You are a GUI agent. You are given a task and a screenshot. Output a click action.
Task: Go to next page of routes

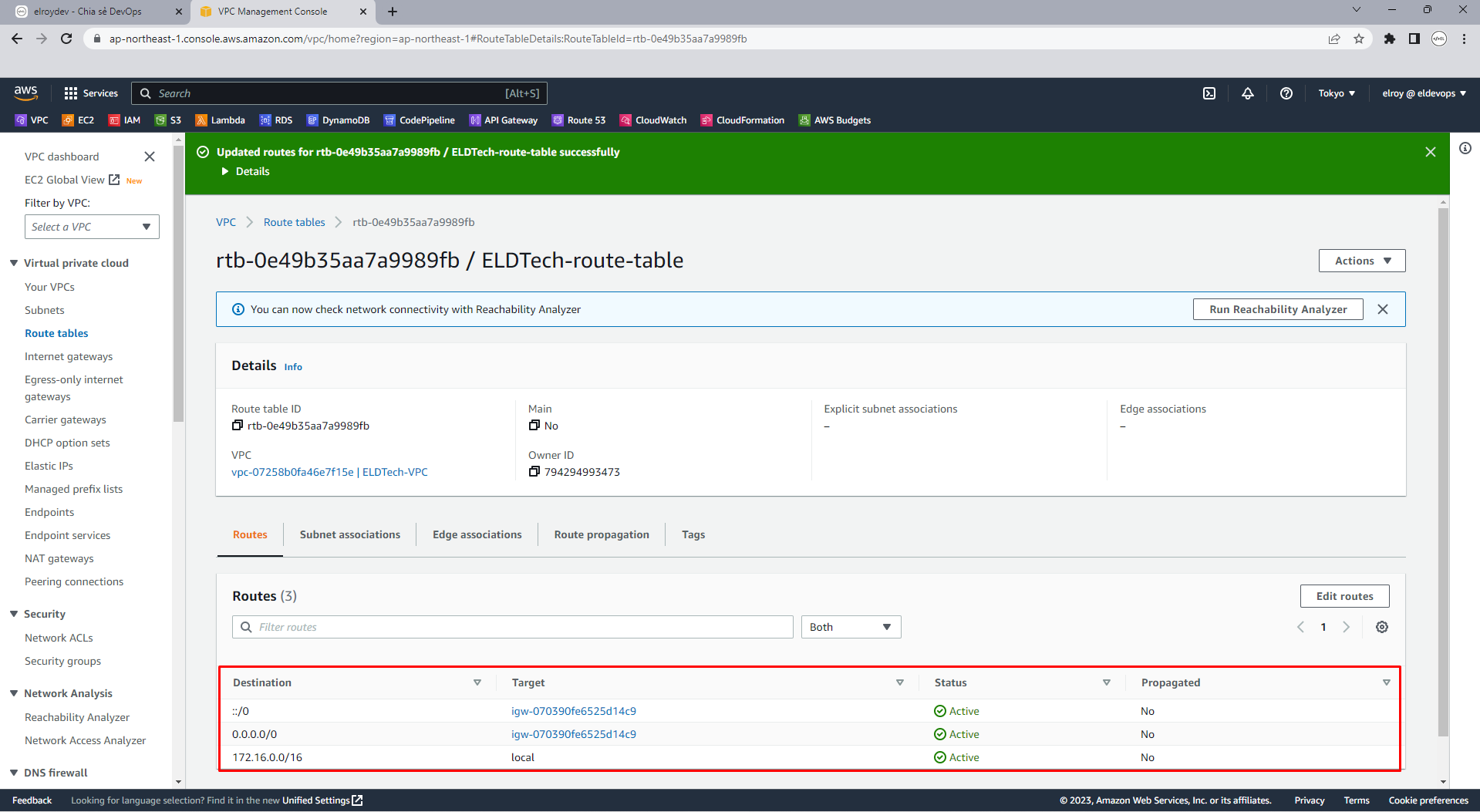1347,627
